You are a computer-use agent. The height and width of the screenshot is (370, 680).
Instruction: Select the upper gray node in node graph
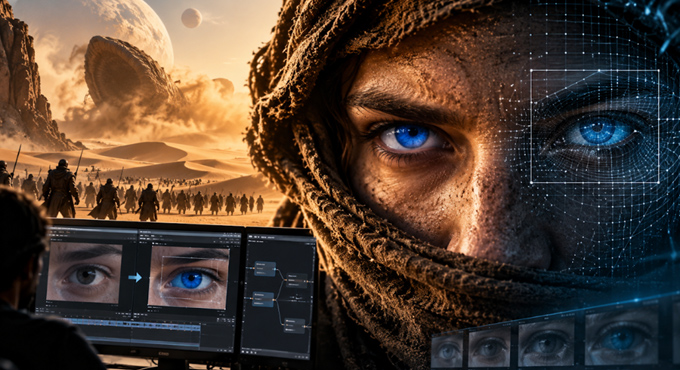(x=297, y=280)
